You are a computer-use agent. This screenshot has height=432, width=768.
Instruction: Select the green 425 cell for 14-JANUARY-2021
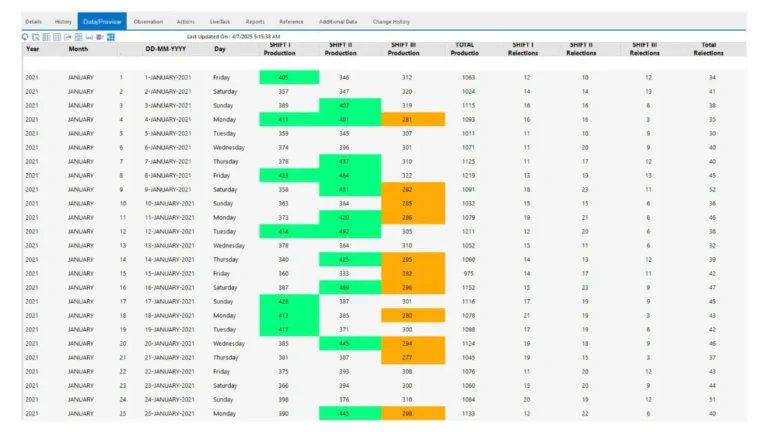point(350,260)
